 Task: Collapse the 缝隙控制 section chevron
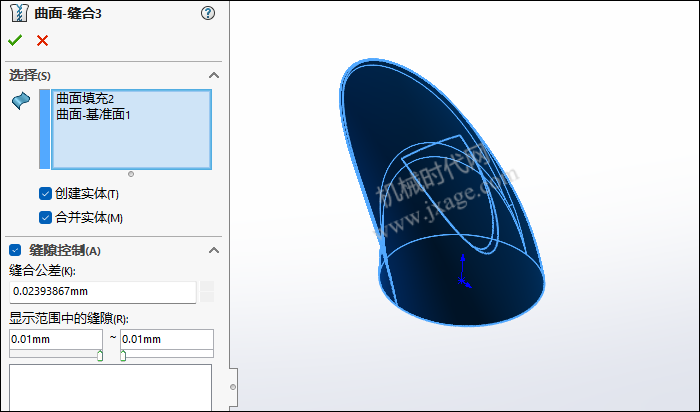click(x=214, y=250)
